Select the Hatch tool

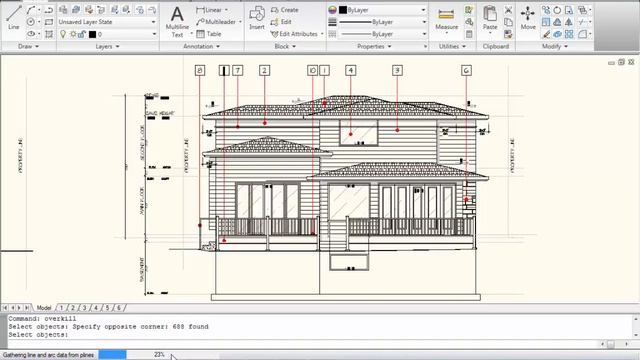49,34
